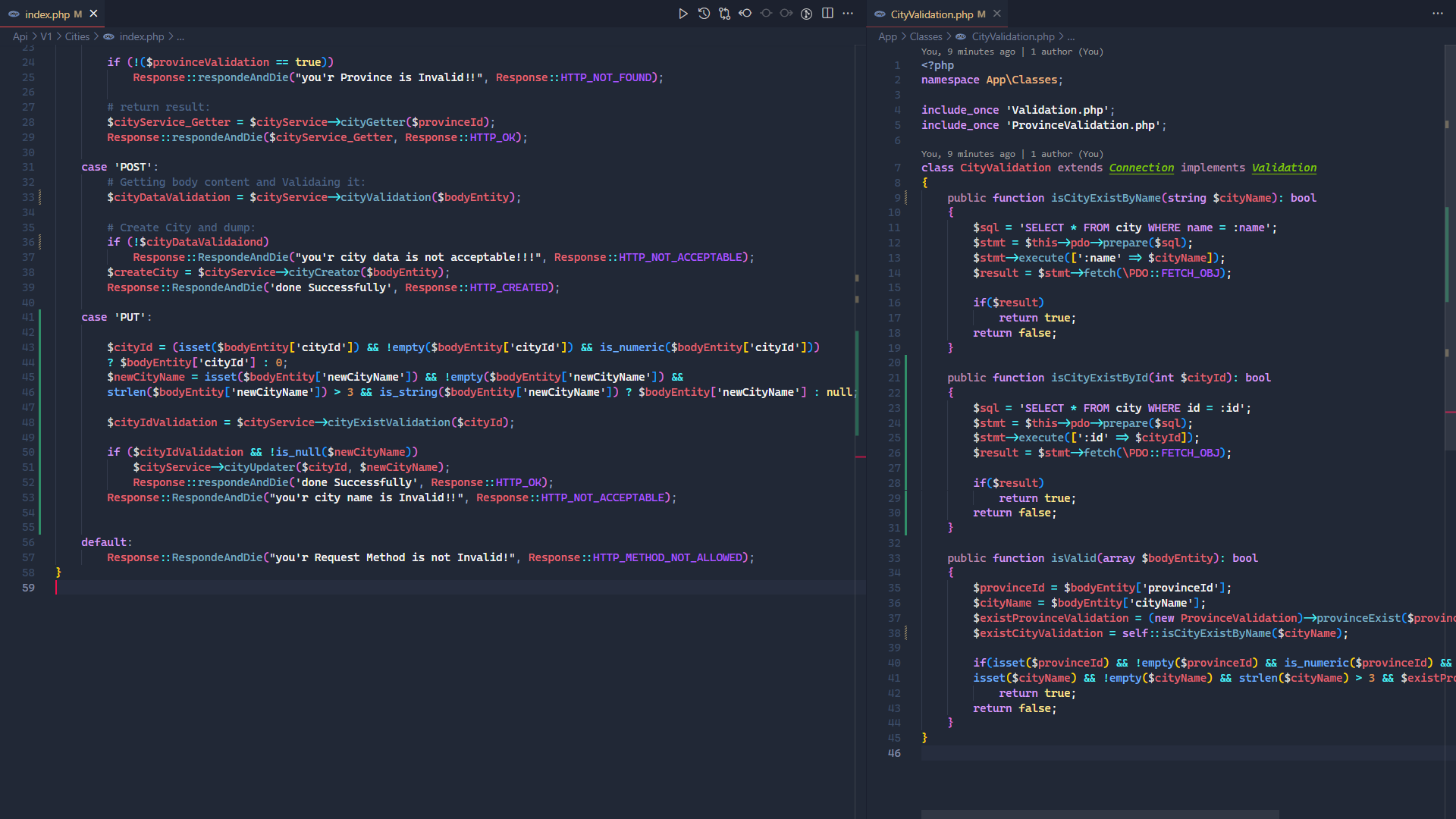Click the default: label in index.php

click(x=107, y=542)
